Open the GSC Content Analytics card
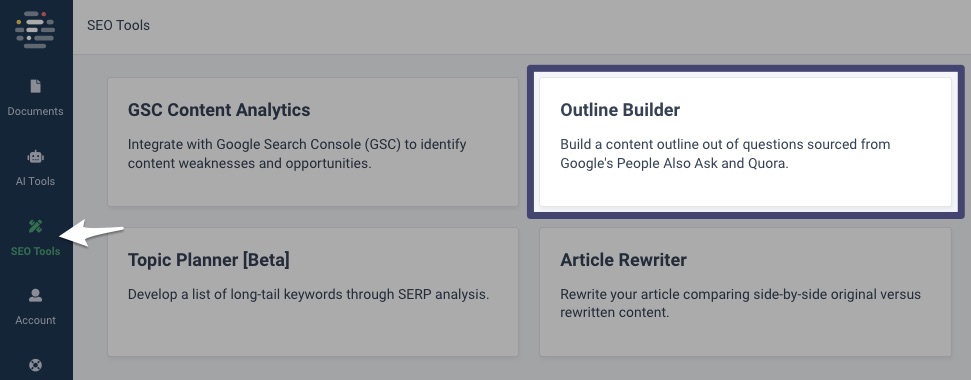 [x=313, y=142]
